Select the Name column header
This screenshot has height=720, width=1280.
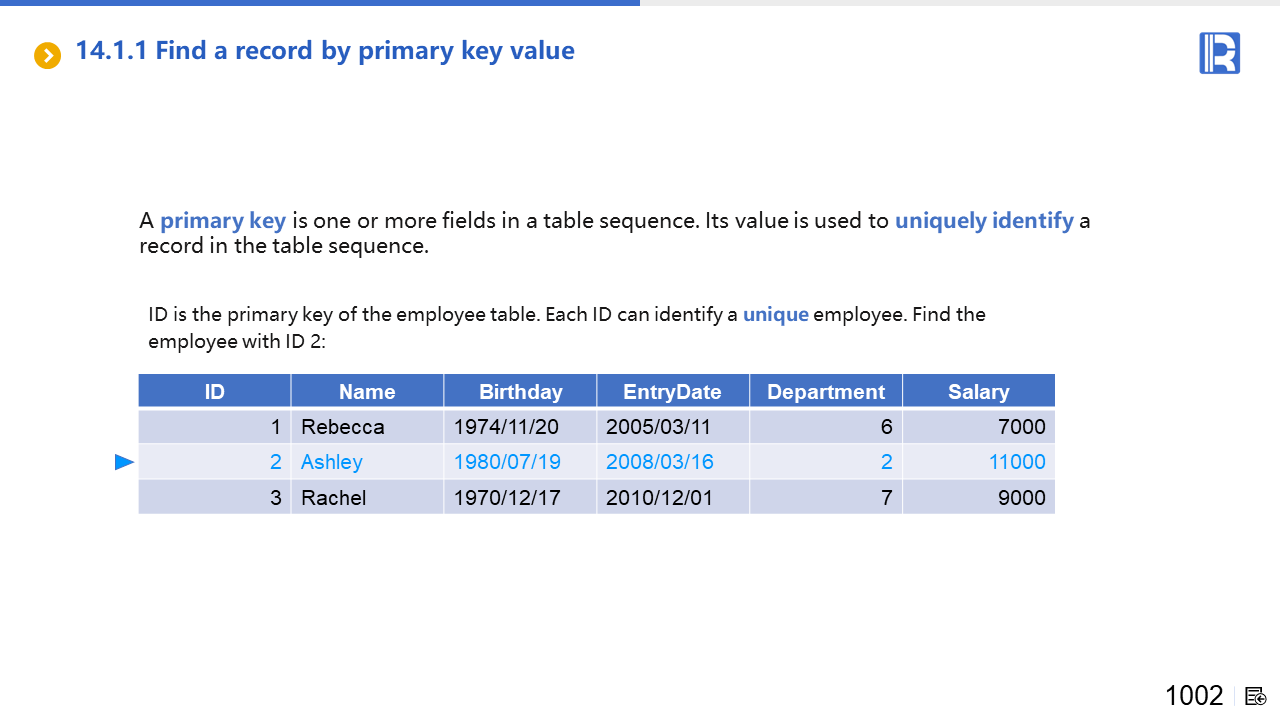click(x=367, y=392)
